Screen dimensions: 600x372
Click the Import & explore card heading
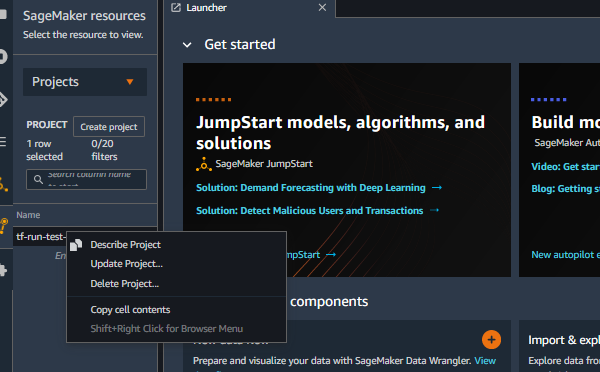point(564,340)
